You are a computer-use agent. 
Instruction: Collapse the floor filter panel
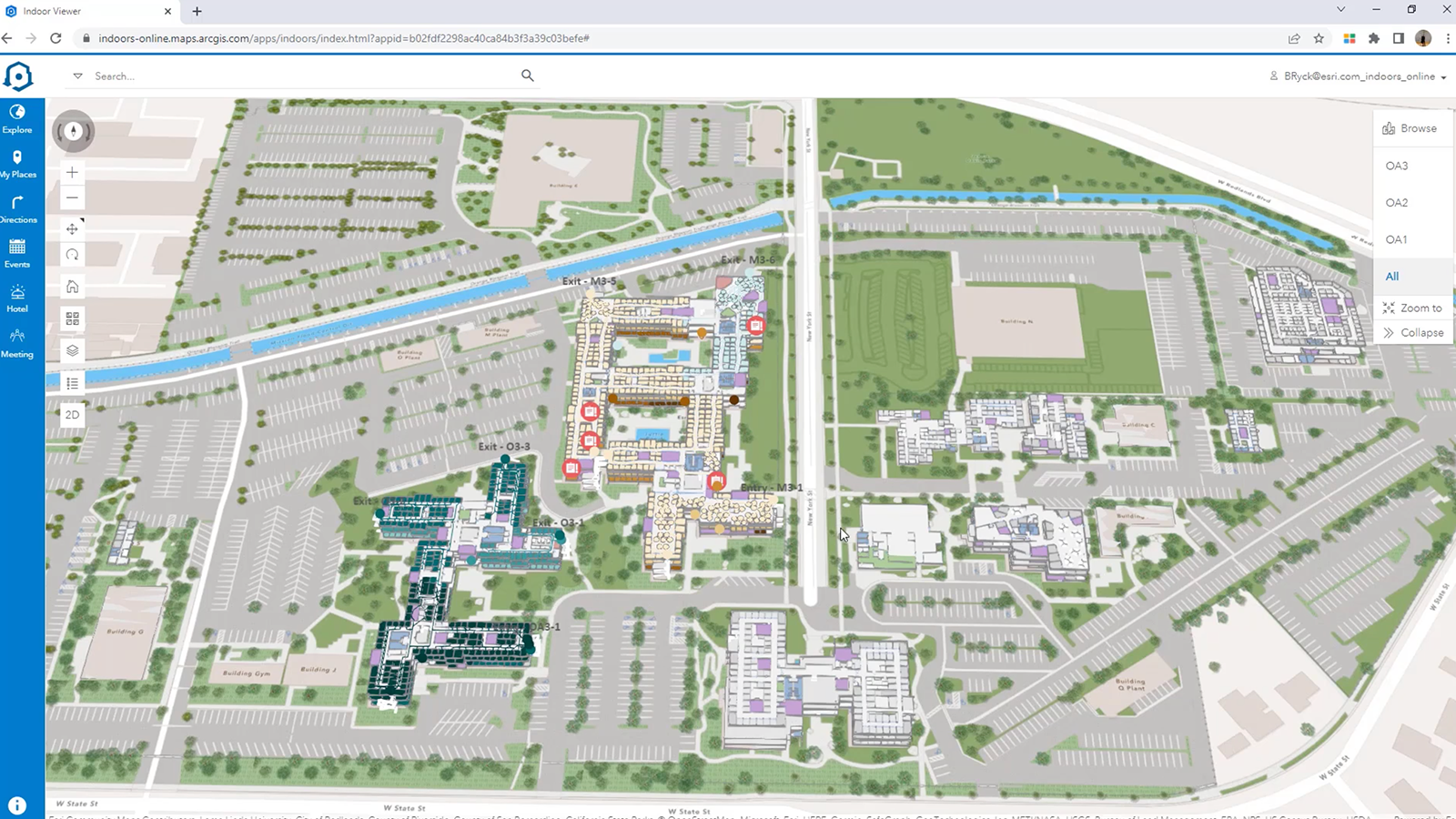[1412, 332]
